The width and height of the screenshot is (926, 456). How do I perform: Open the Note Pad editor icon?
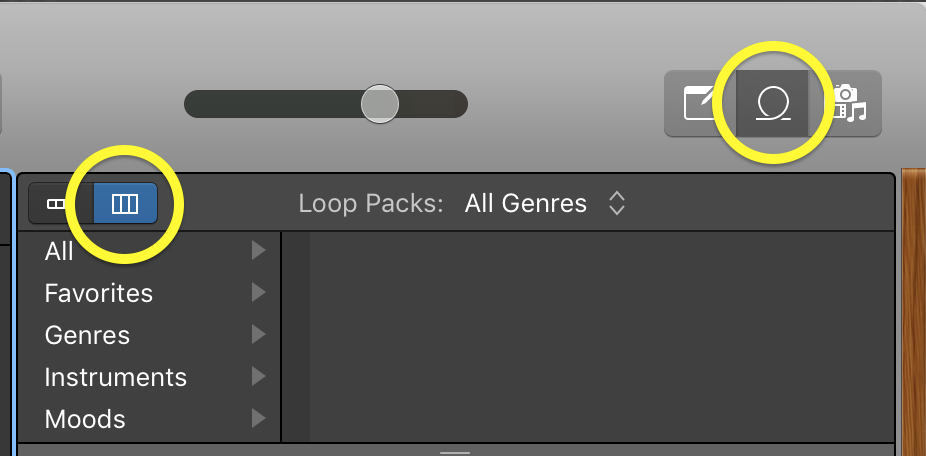pos(702,103)
